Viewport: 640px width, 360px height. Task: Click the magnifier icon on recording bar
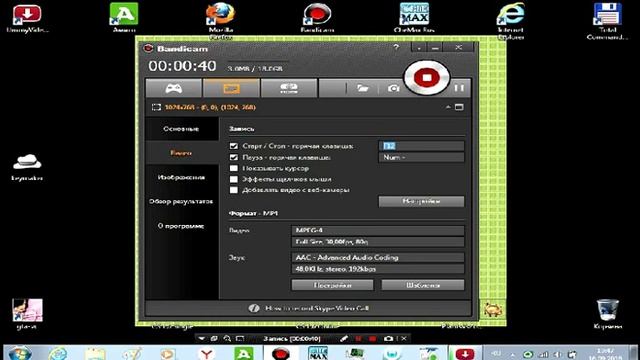point(227,338)
